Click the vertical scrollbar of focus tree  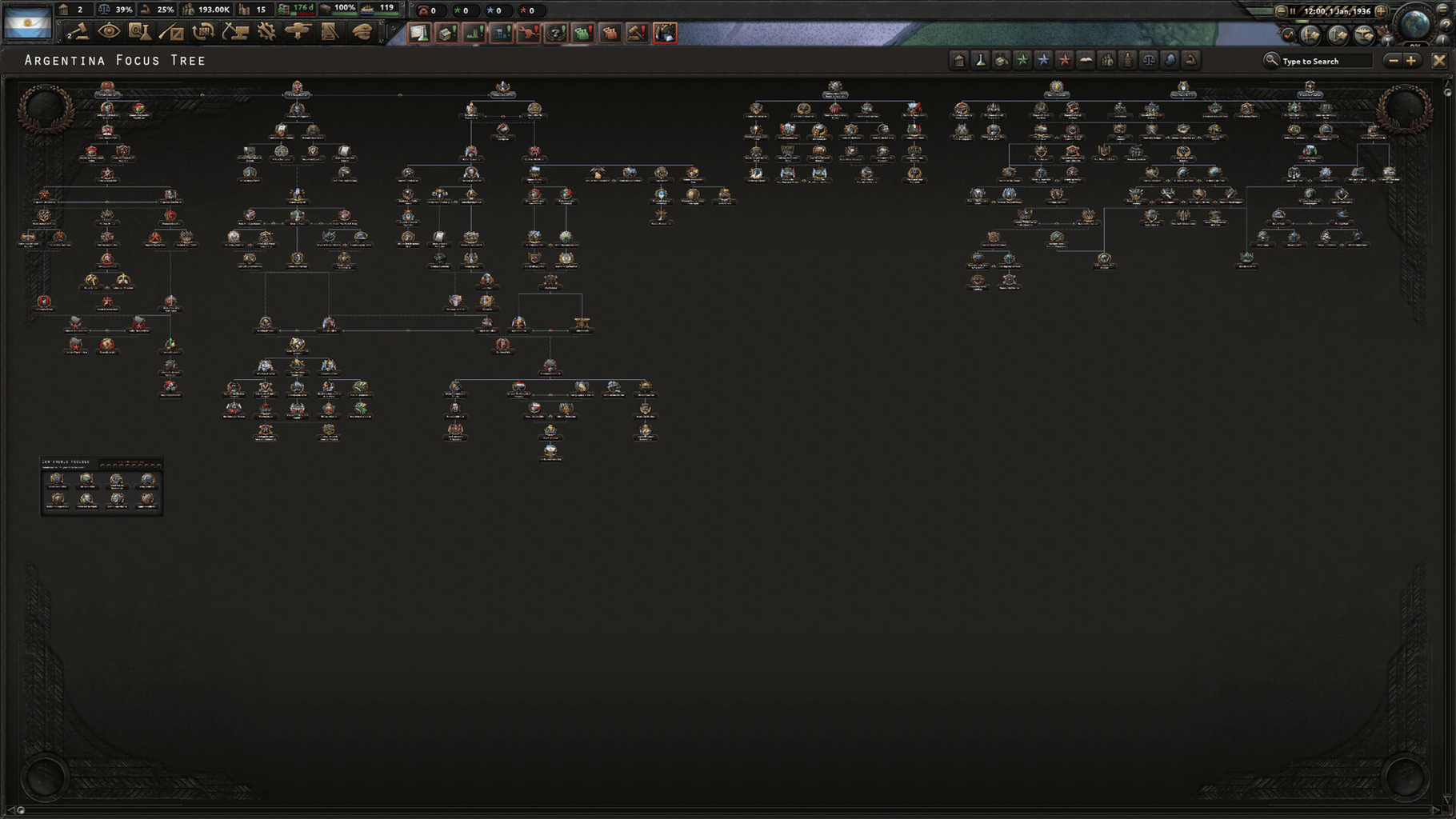click(x=1449, y=440)
